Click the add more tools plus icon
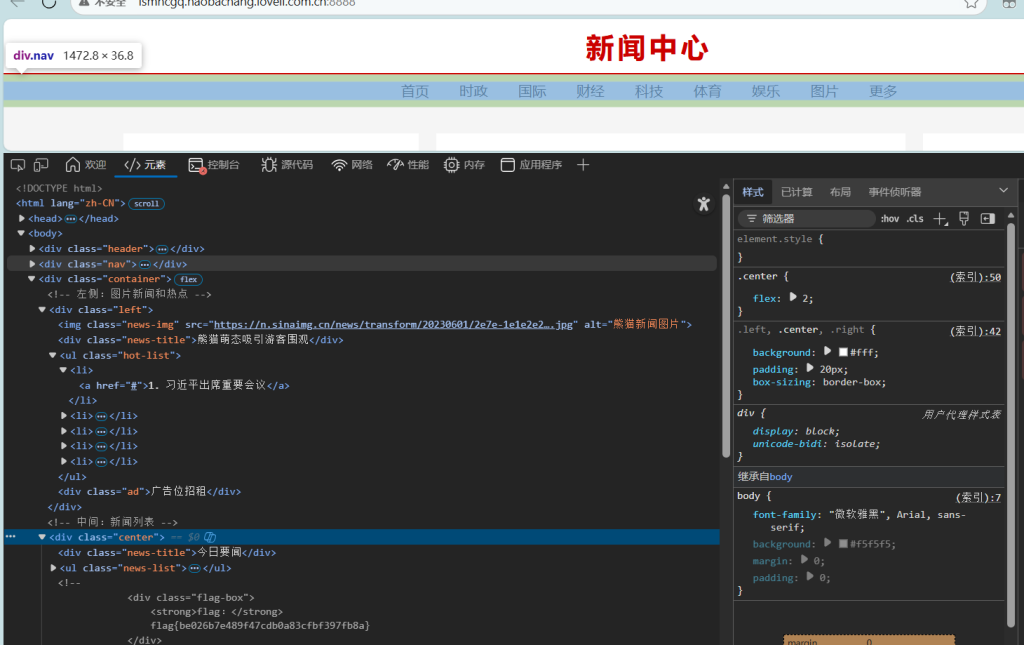Image resolution: width=1024 pixels, height=645 pixels. tap(584, 165)
